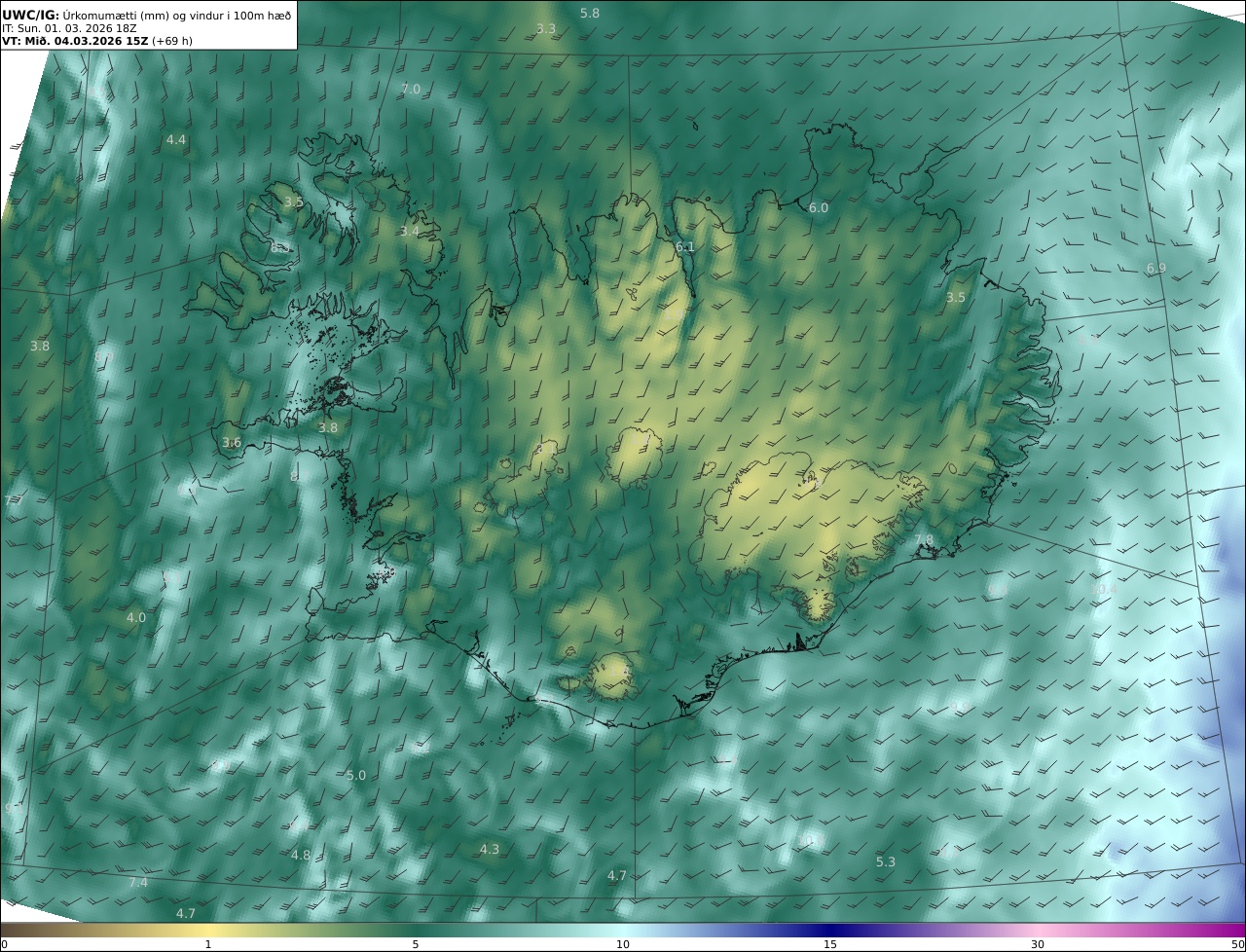This screenshot has width=1246, height=952.
Task: Select the 4.4 value label
Action: coord(176,140)
